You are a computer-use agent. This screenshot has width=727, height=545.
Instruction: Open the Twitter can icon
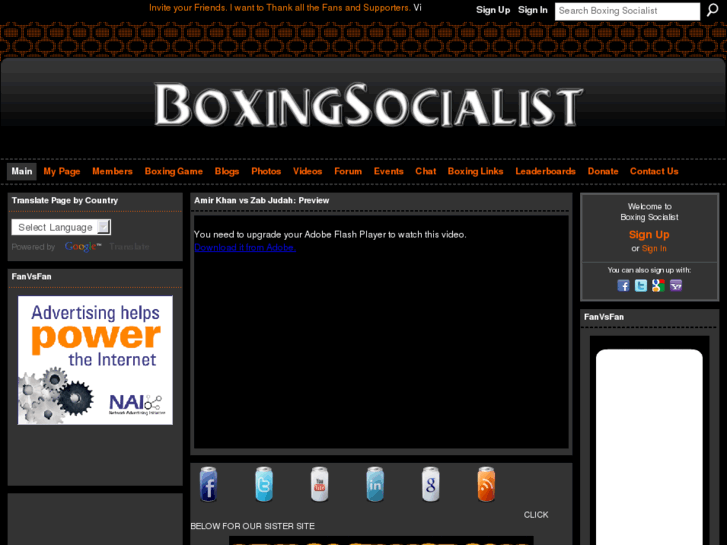tap(264, 484)
